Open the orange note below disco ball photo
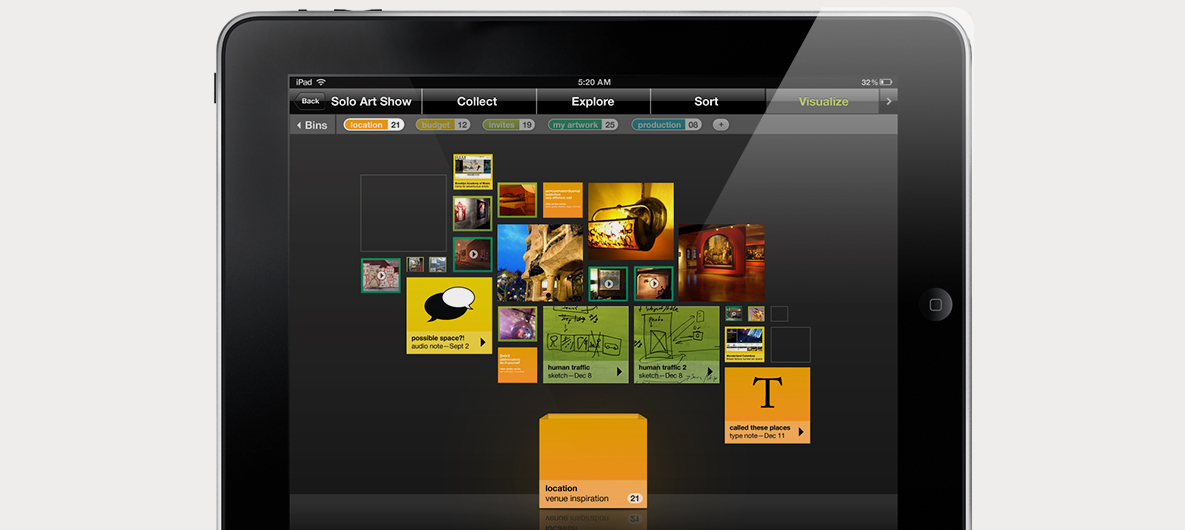 coord(517,365)
